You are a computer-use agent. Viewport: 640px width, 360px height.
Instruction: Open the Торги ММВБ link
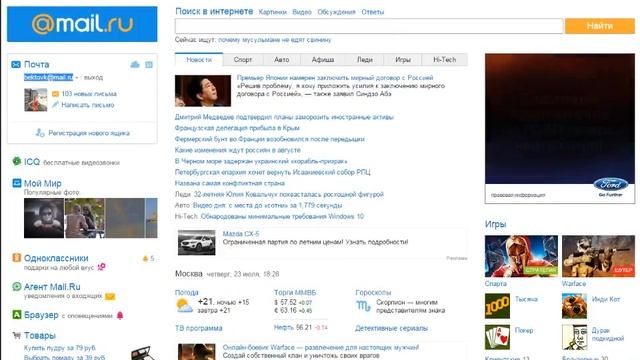point(295,293)
